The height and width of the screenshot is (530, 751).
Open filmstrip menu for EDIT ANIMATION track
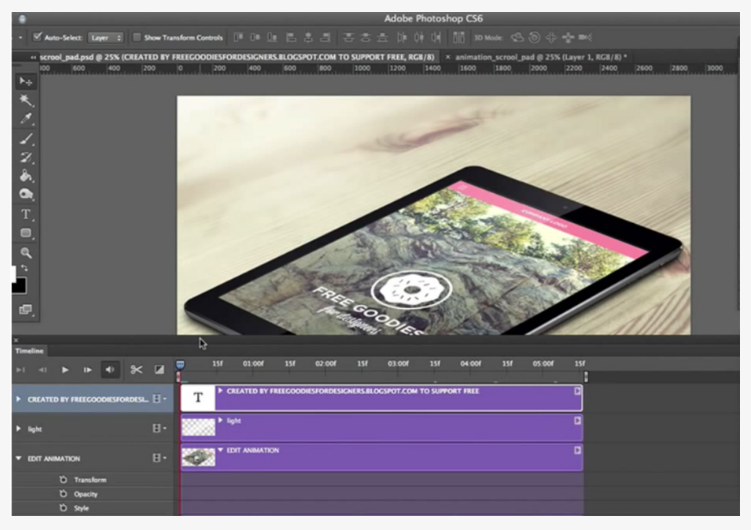[159, 458]
